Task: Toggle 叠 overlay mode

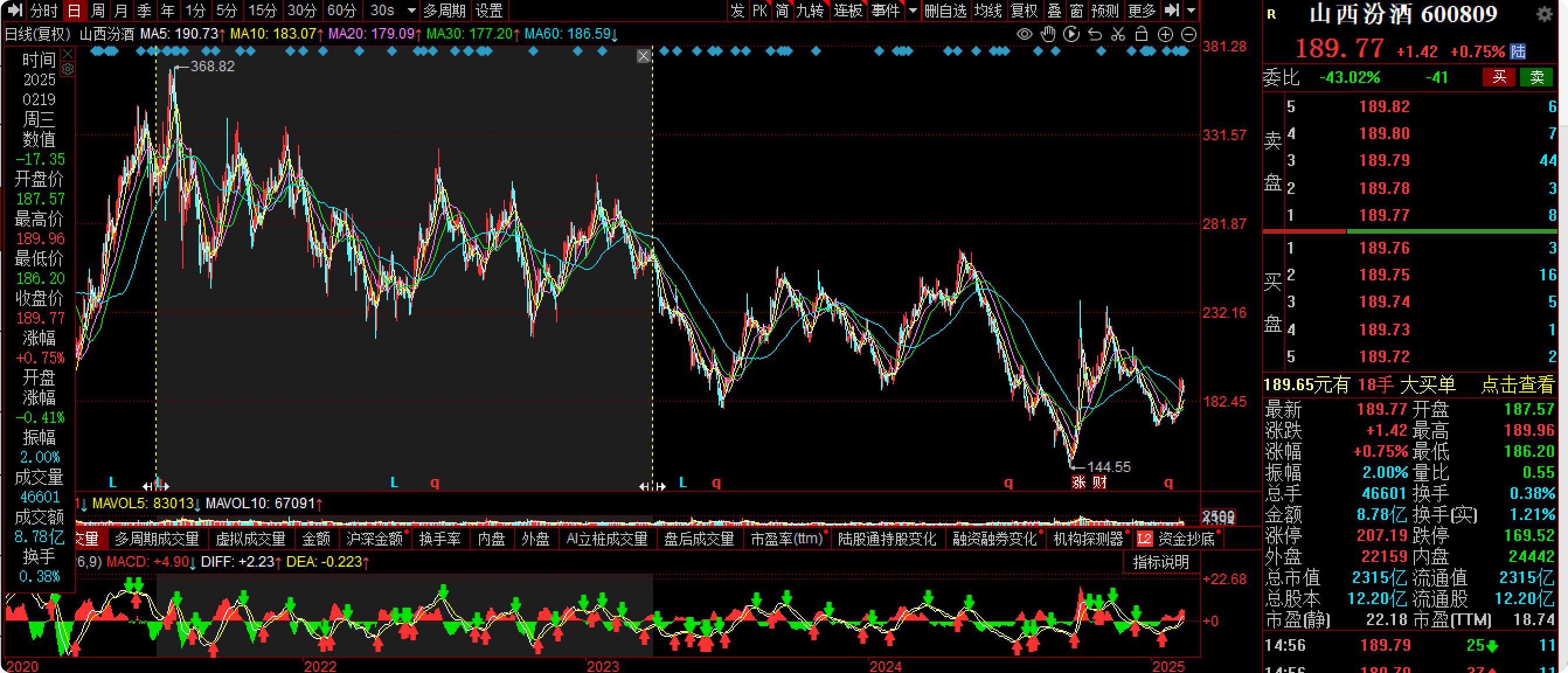Action: click(x=1054, y=11)
